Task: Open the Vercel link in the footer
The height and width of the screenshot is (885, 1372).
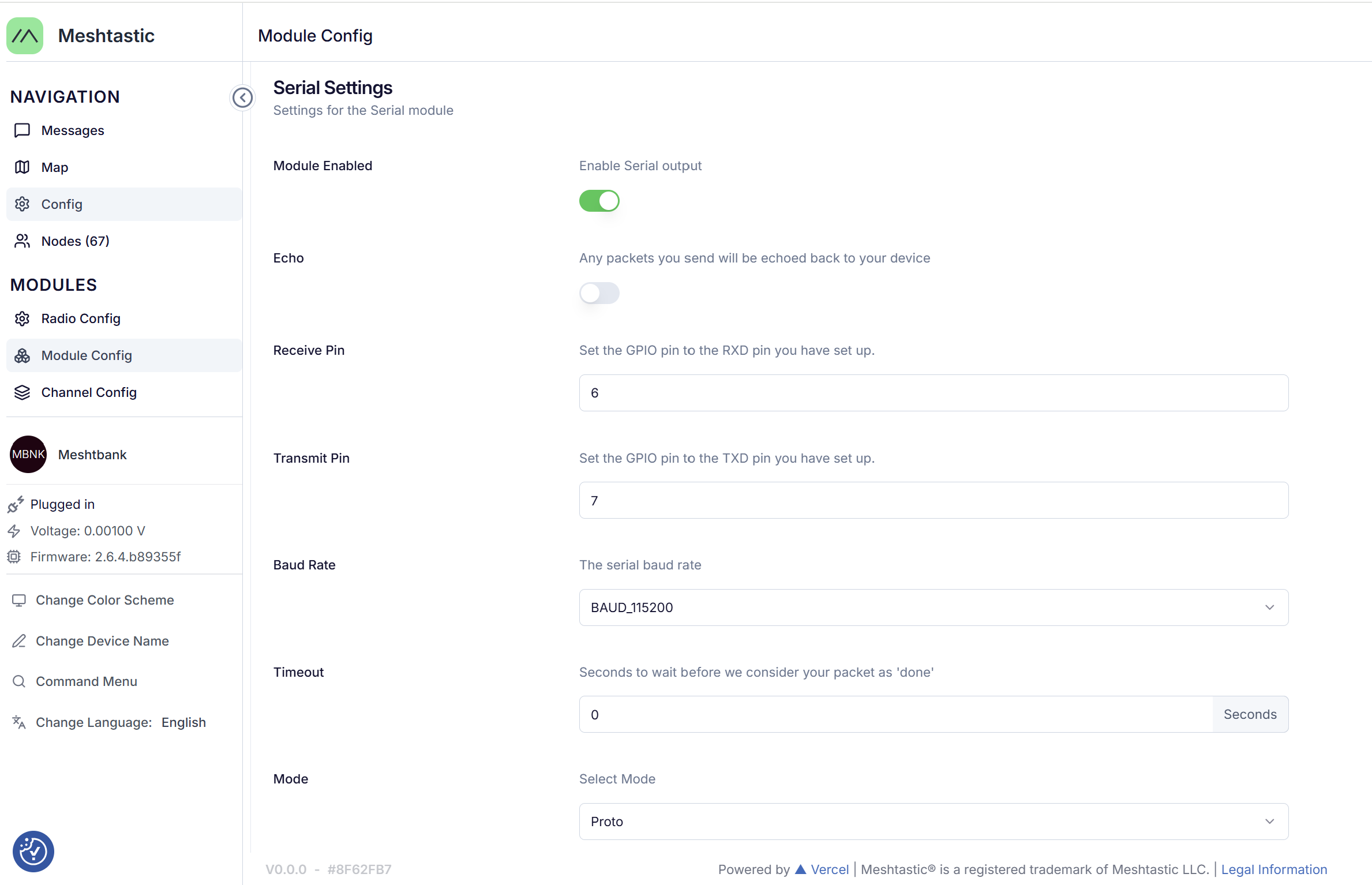Action: tap(829, 869)
